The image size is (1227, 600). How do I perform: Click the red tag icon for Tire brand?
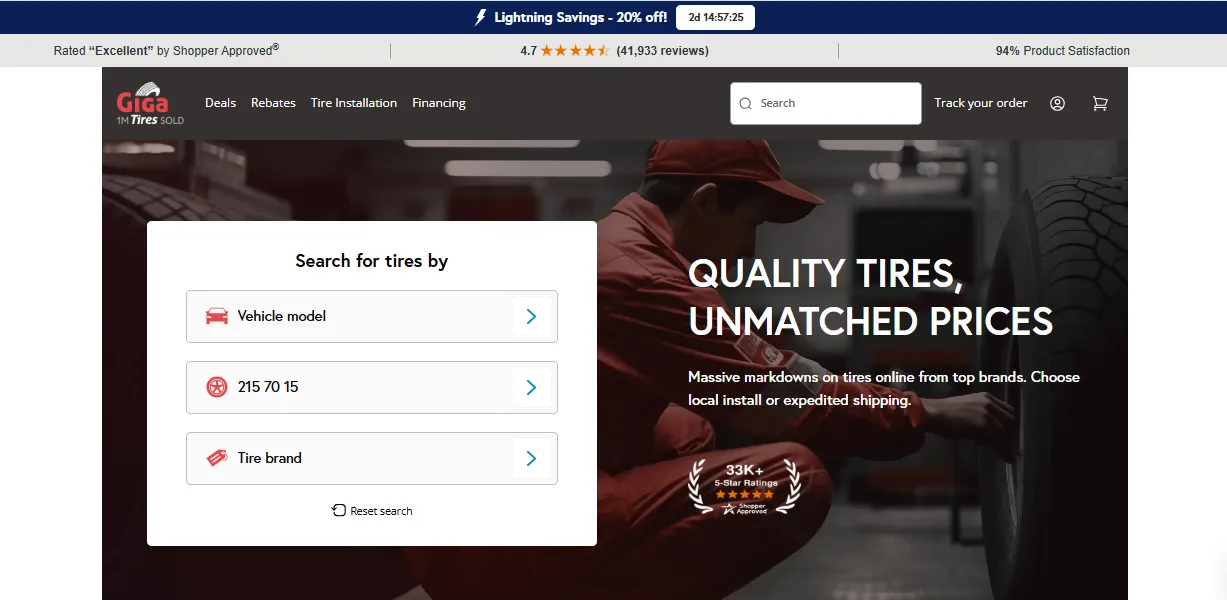click(x=217, y=458)
